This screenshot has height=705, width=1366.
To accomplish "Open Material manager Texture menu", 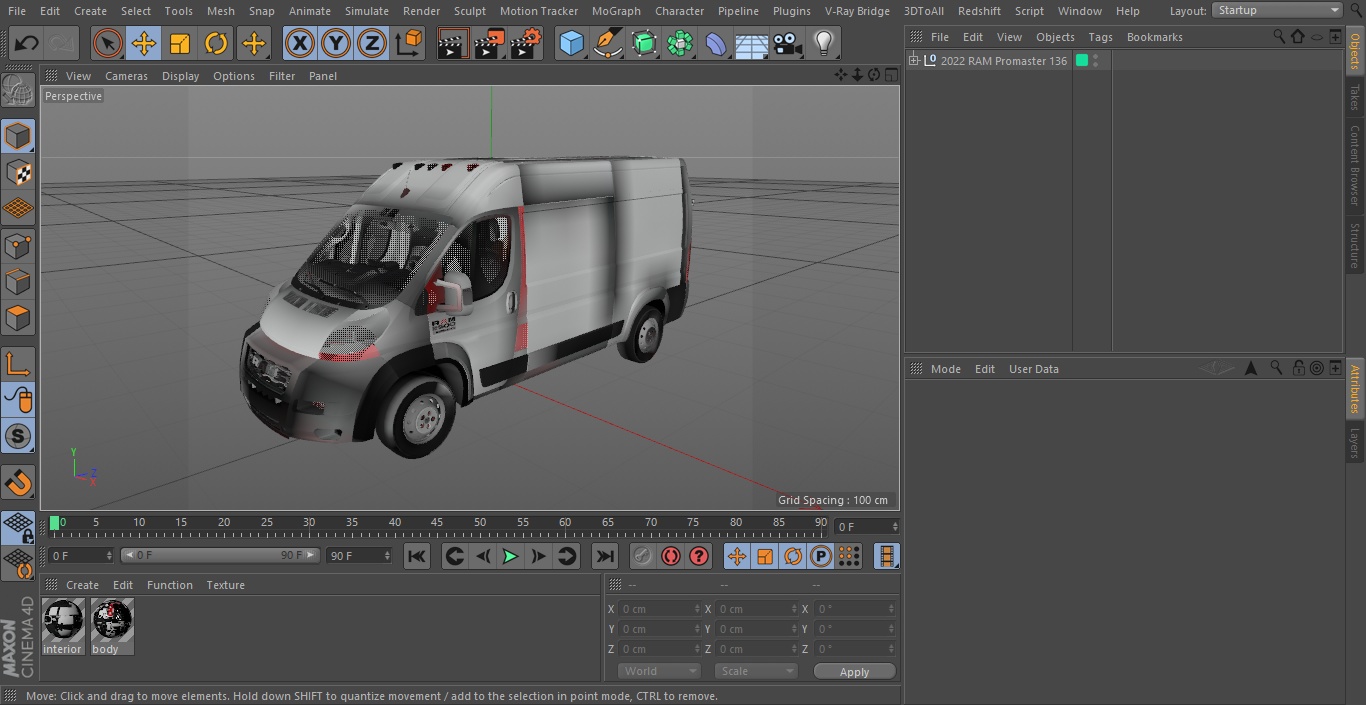I will pyautogui.click(x=225, y=585).
